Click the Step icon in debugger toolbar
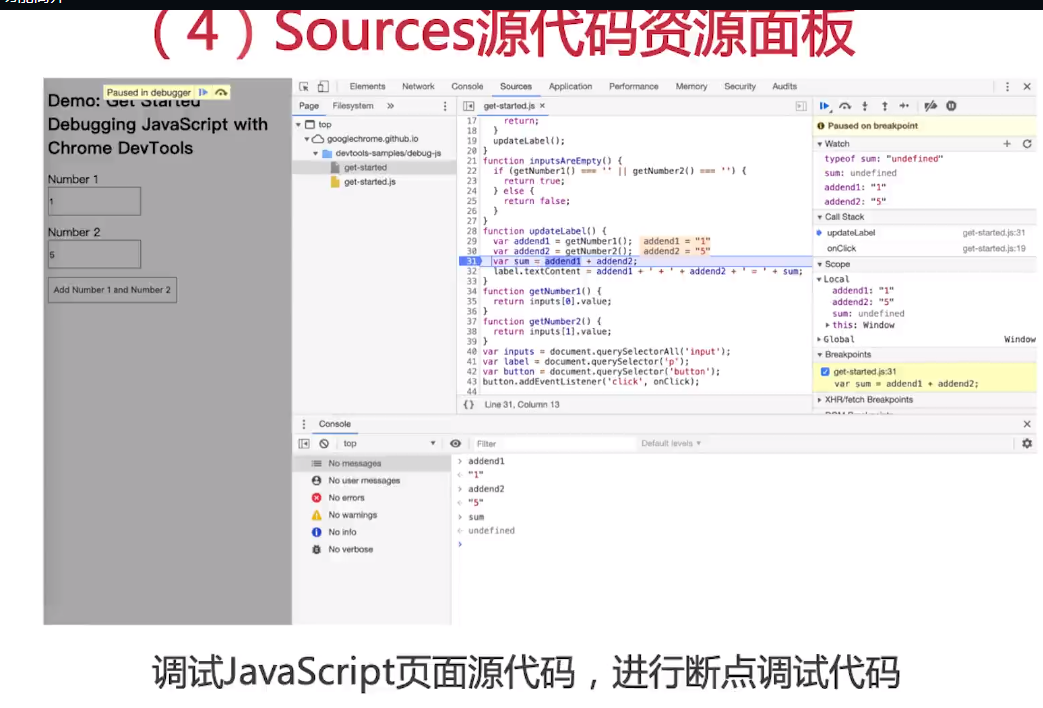Viewport: 1043px width, 708px height. click(904, 106)
